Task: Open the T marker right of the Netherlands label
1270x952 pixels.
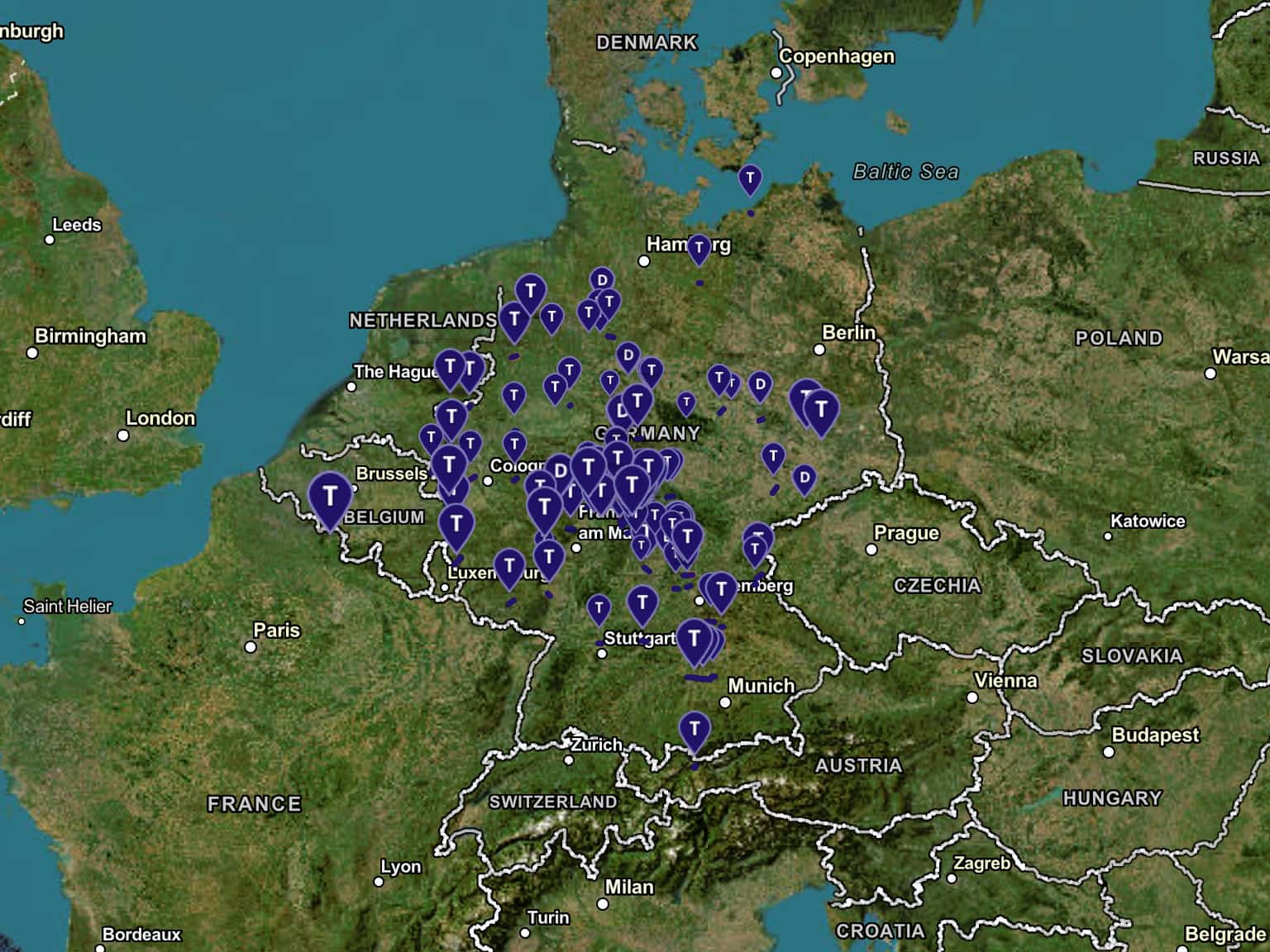Action: (514, 319)
